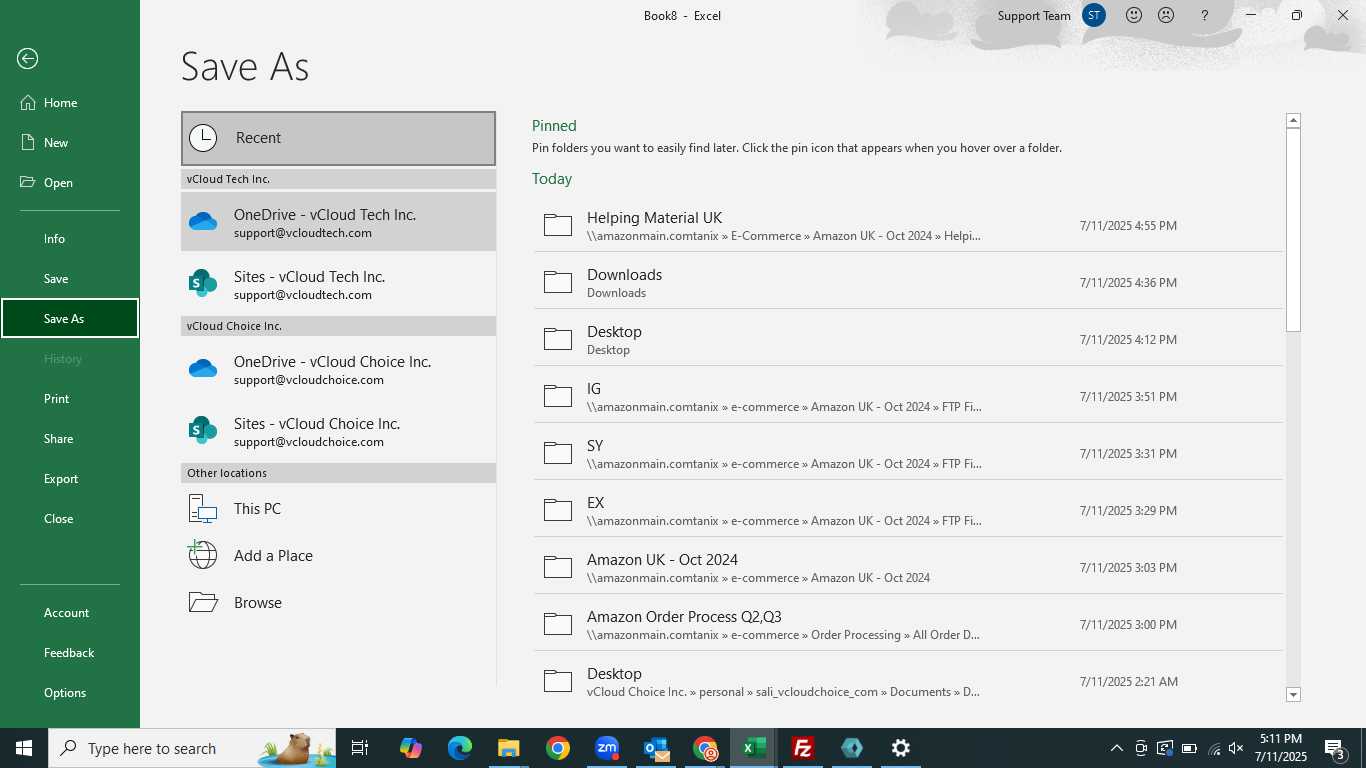This screenshot has width=1366, height=768.
Task: Open the help question mark icon
Action: tap(1205, 15)
